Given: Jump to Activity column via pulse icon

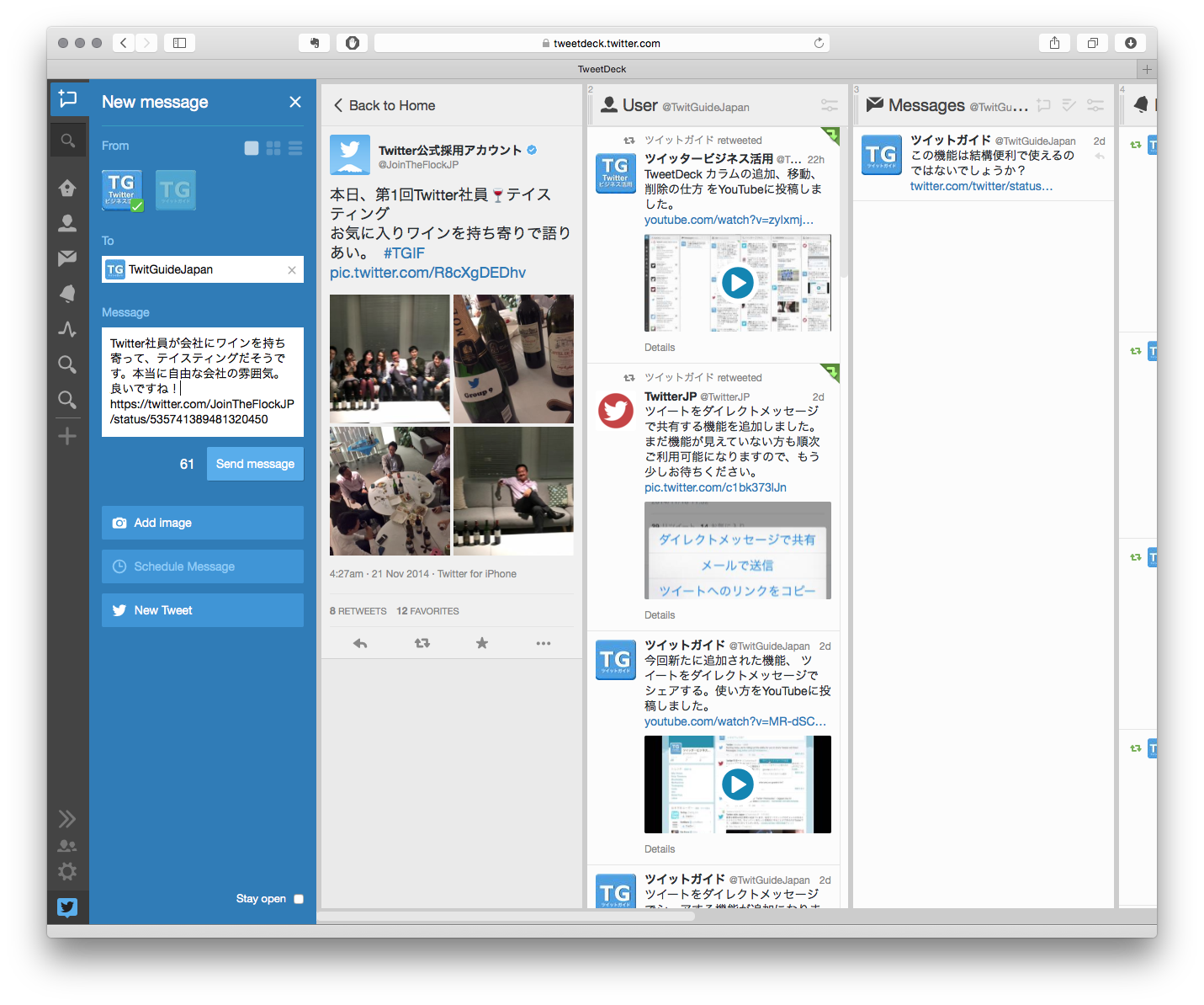Looking at the screenshot, I should coord(67,329).
